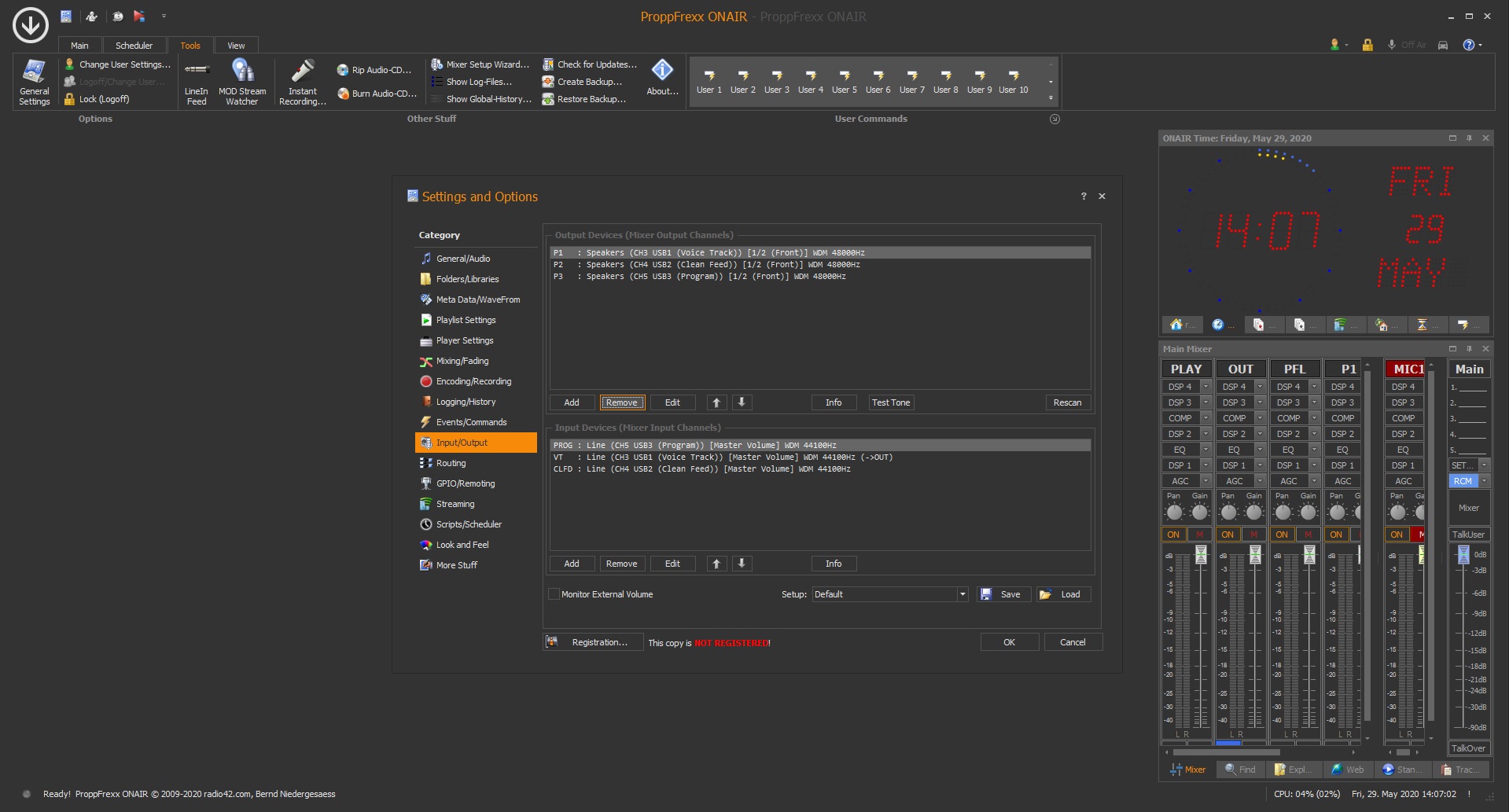Enable Monitor External Volume checkbox

coord(554,594)
